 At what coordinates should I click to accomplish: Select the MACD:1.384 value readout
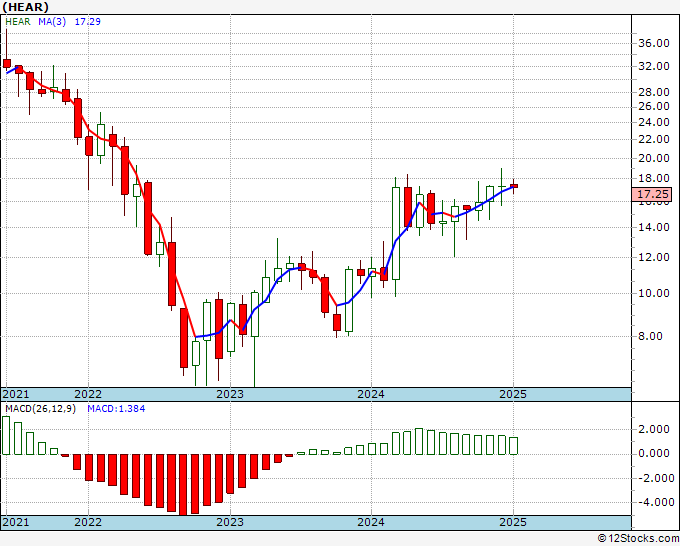coord(116,409)
